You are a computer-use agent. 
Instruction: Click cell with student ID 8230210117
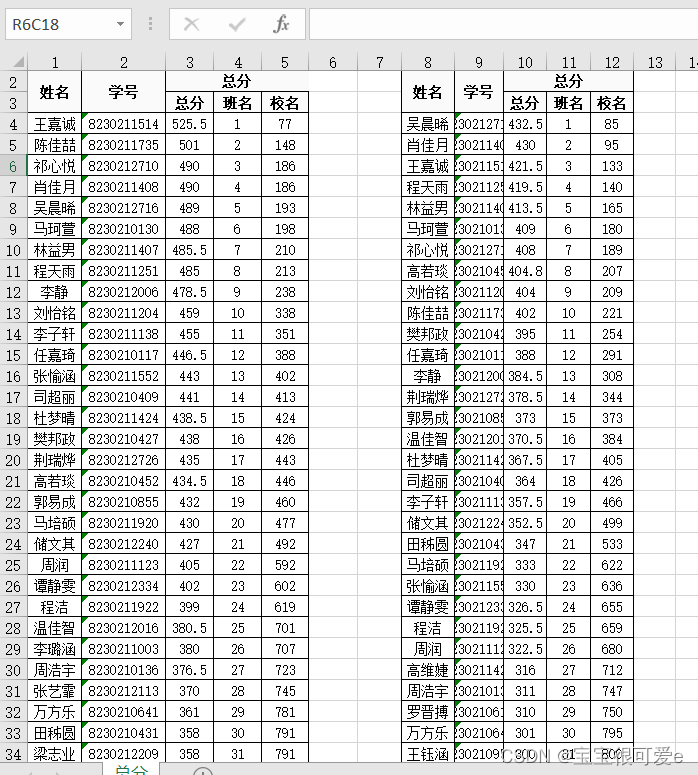[x=124, y=355]
